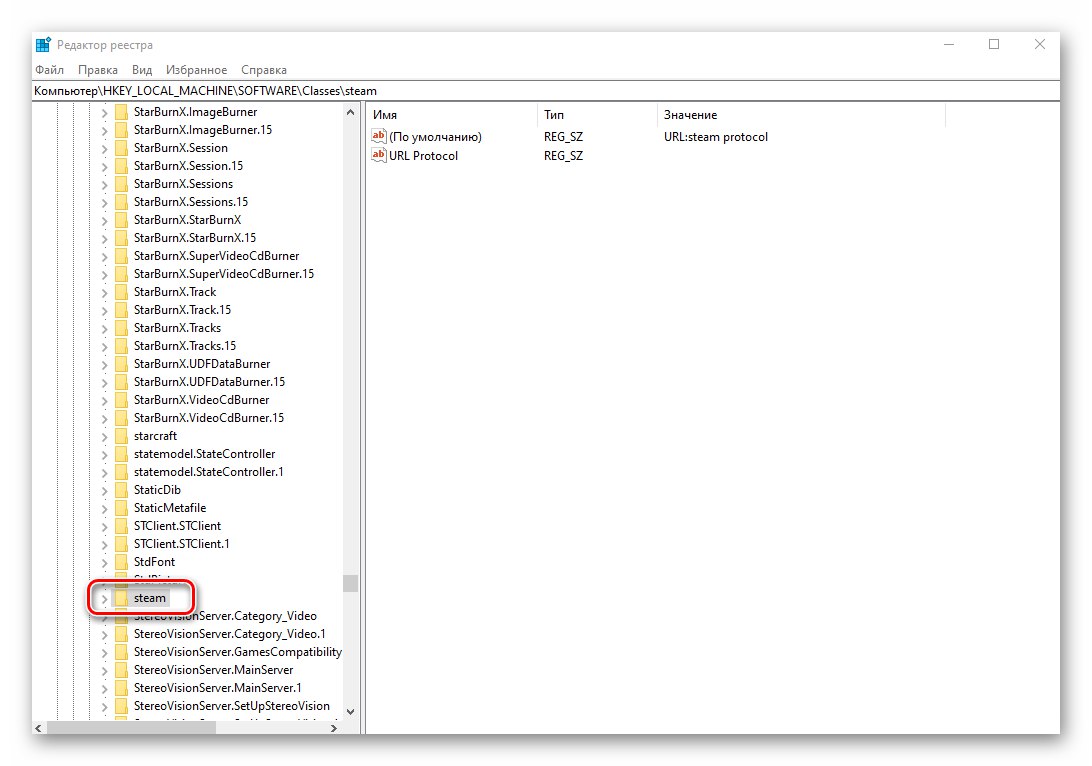Expand the steam tree node chevron
The width and height of the screenshot is (1092, 766).
click(103, 597)
